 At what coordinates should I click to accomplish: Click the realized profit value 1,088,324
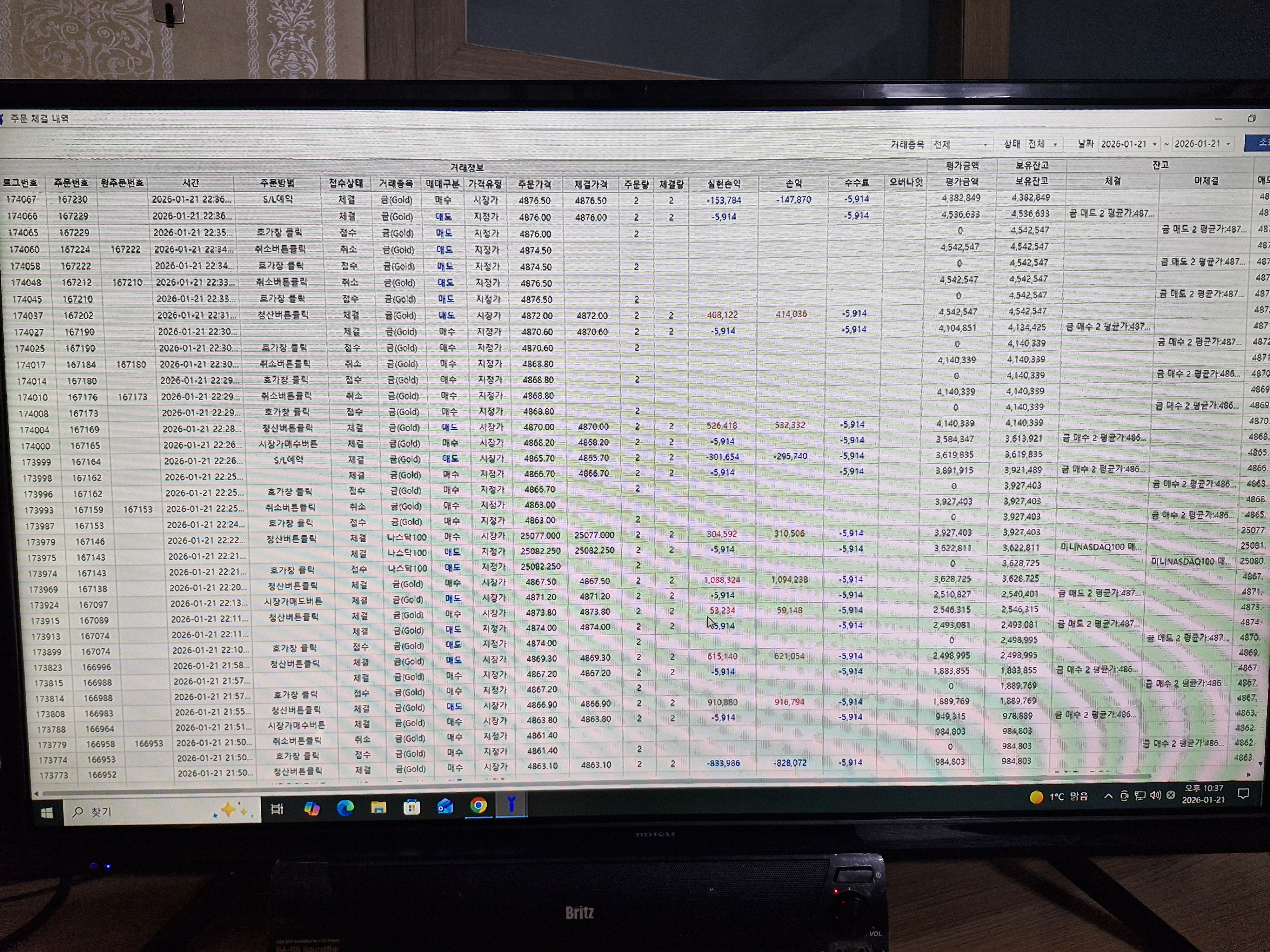pos(722,580)
